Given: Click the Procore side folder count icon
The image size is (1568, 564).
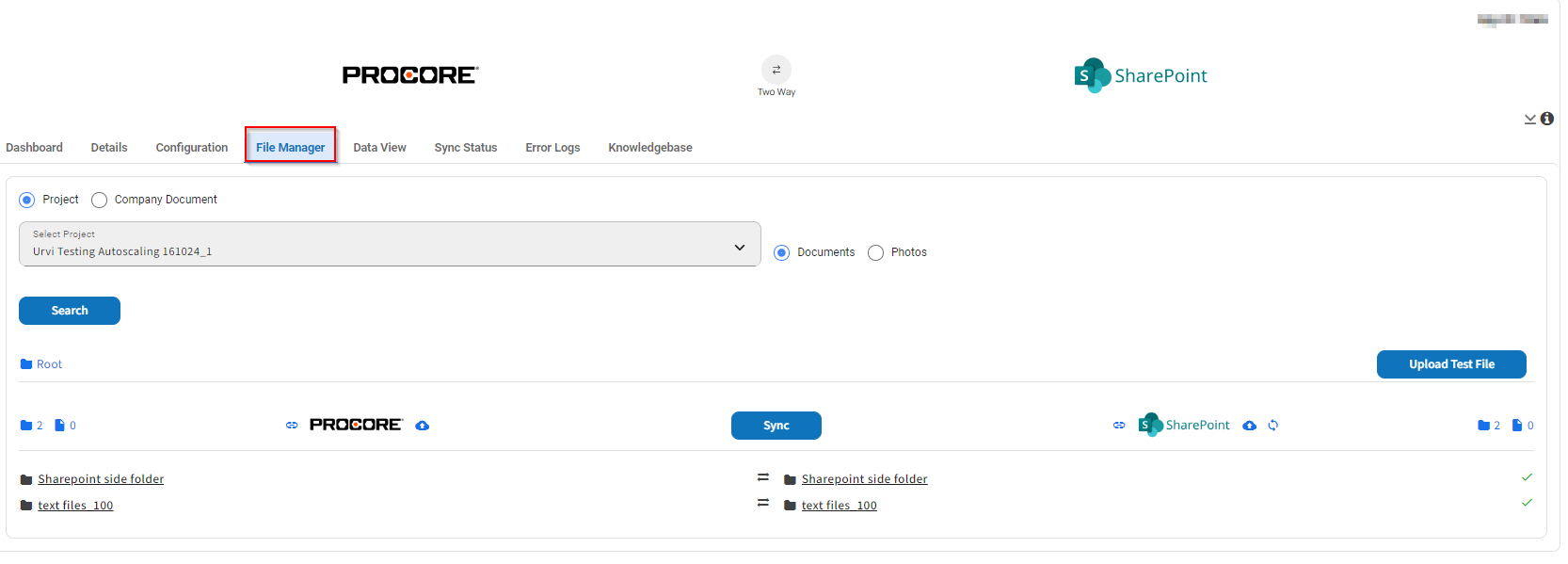Looking at the screenshot, I should 26,426.
